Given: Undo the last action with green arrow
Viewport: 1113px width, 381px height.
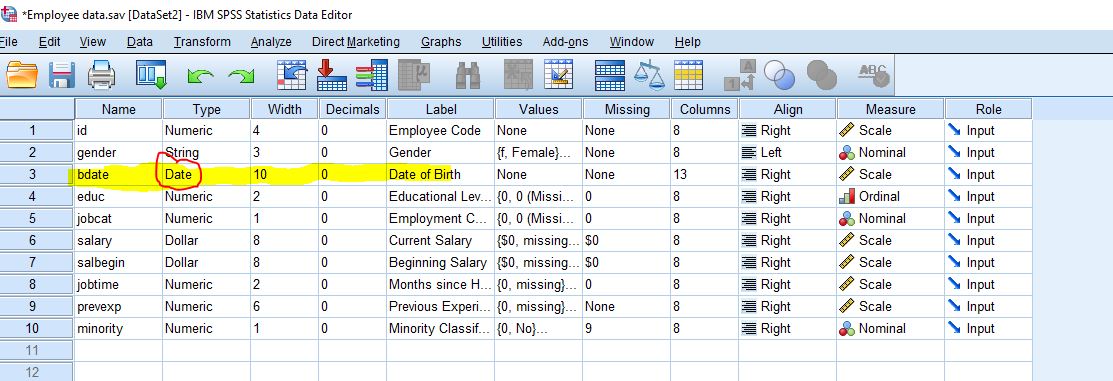Looking at the screenshot, I should click(200, 75).
